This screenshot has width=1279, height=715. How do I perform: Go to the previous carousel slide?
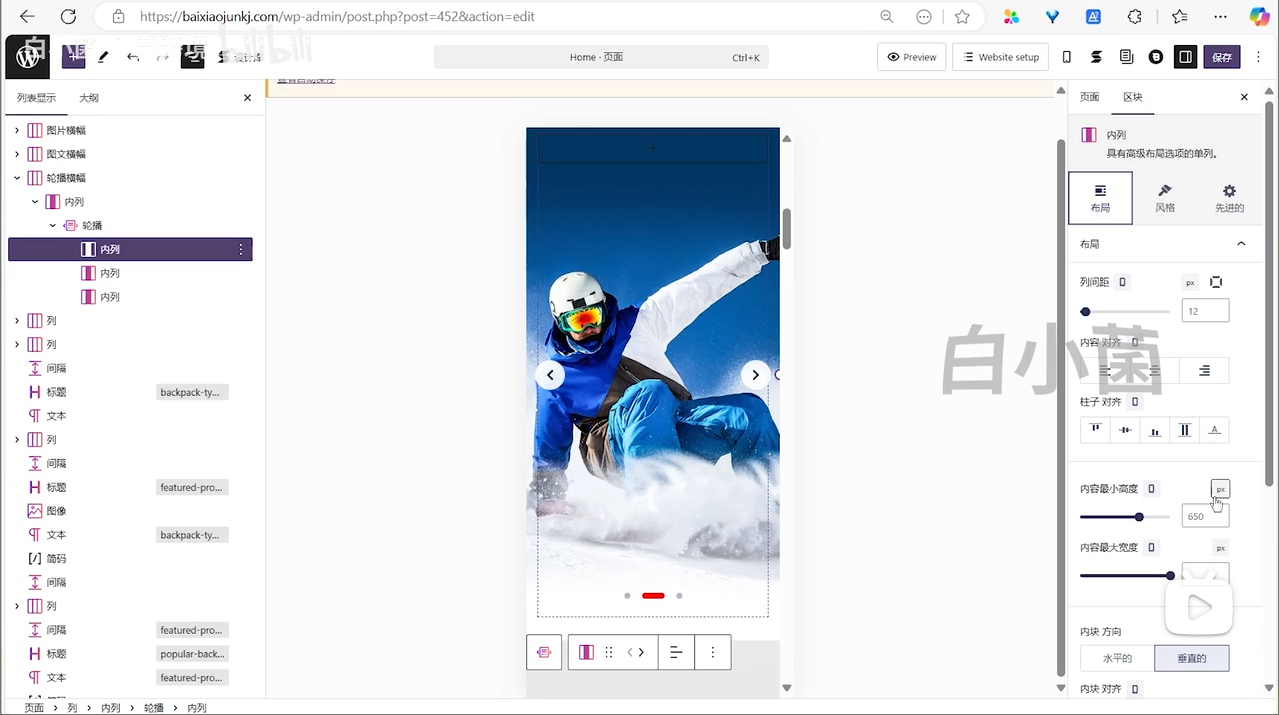(550, 375)
